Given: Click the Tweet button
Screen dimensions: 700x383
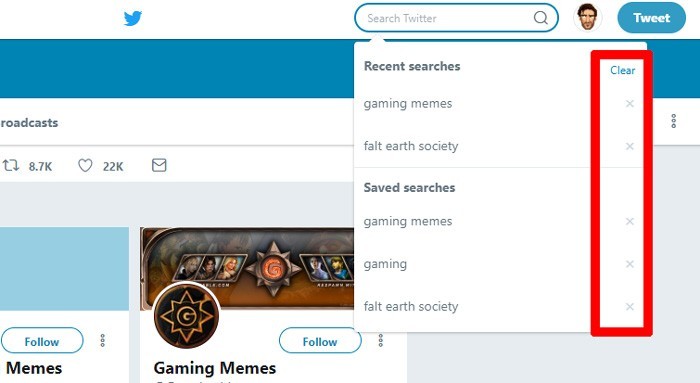Looking at the screenshot, I should click(651, 18).
